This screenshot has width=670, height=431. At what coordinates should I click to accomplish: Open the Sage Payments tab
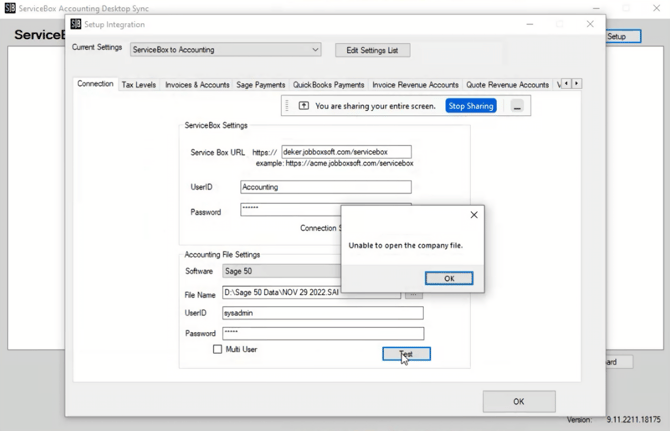pos(261,85)
